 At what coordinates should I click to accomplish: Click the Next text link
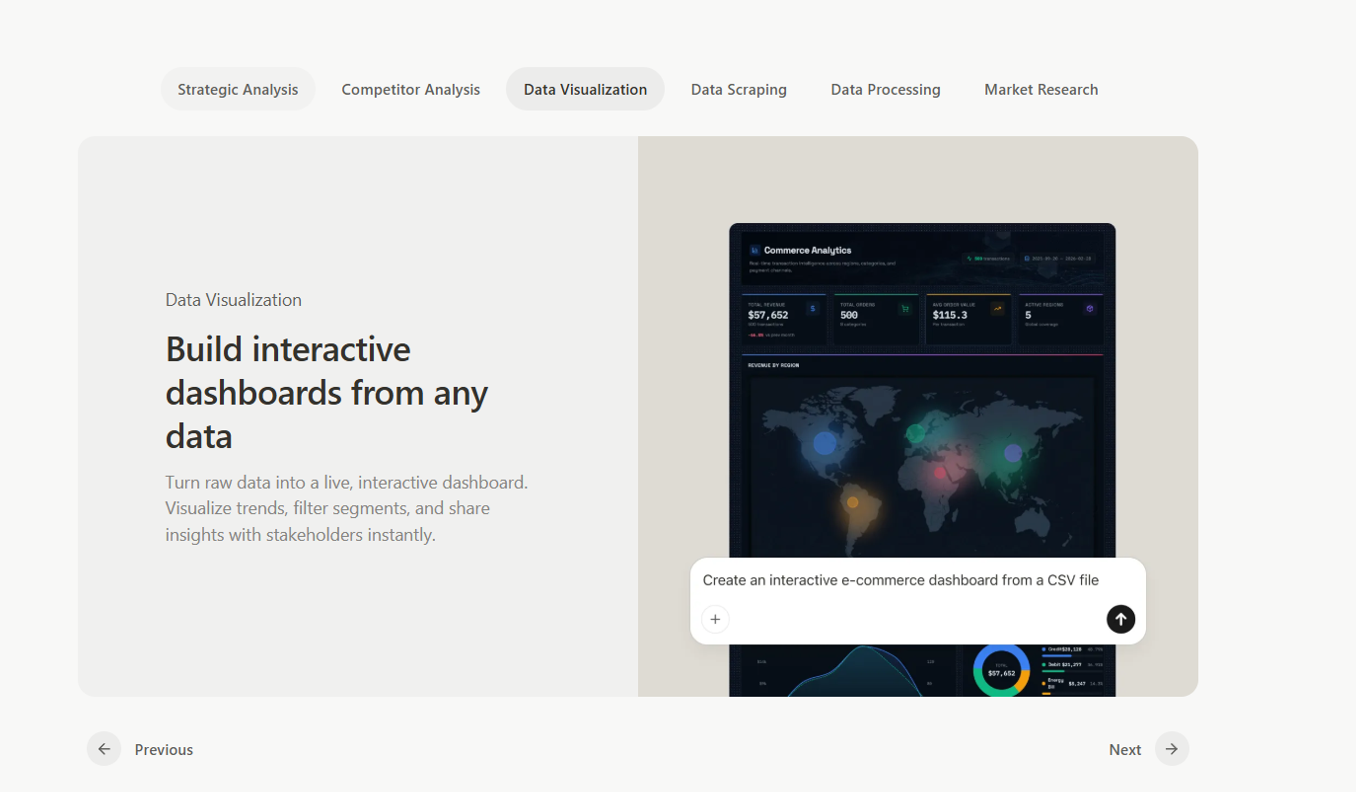(x=1125, y=749)
